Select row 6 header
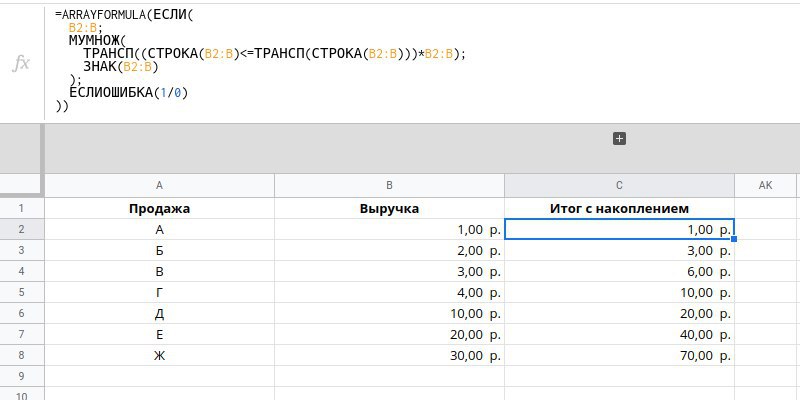This screenshot has width=800, height=400. click(21, 313)
